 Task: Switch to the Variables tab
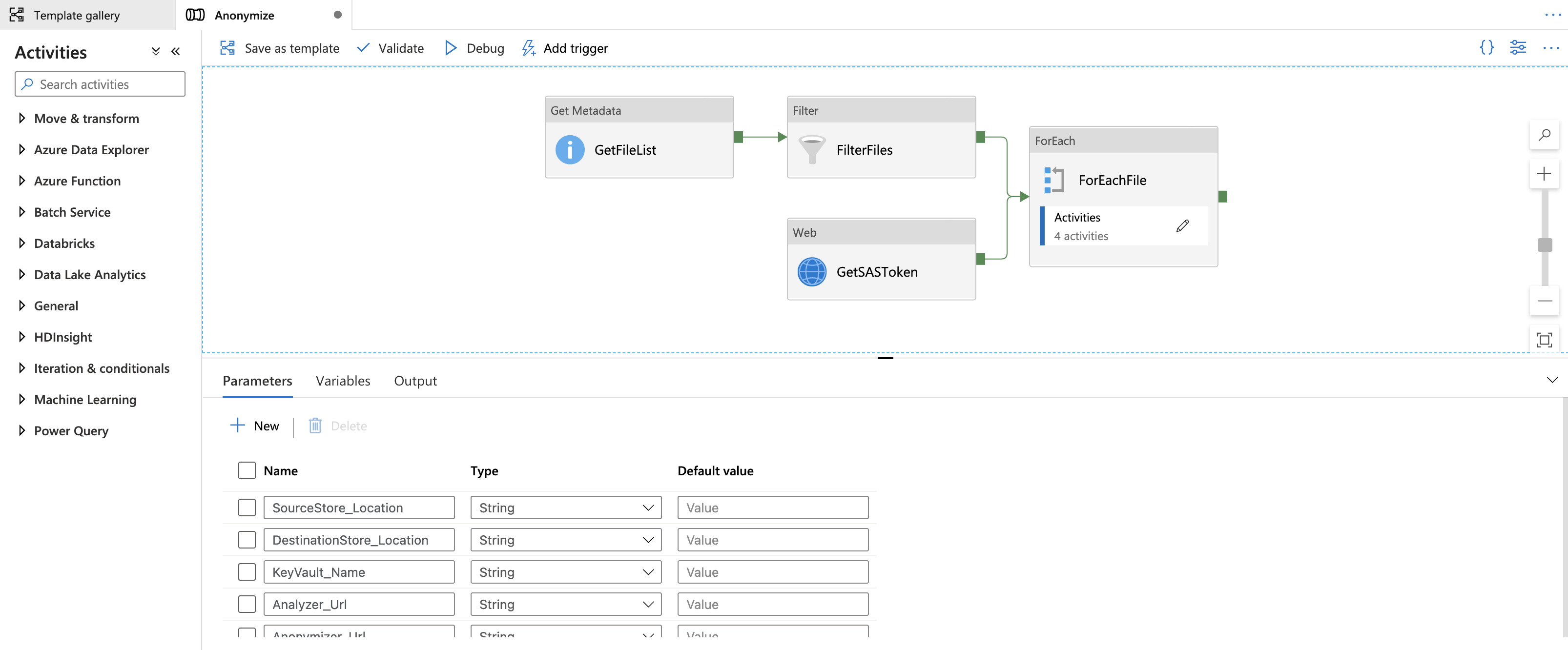343,381
